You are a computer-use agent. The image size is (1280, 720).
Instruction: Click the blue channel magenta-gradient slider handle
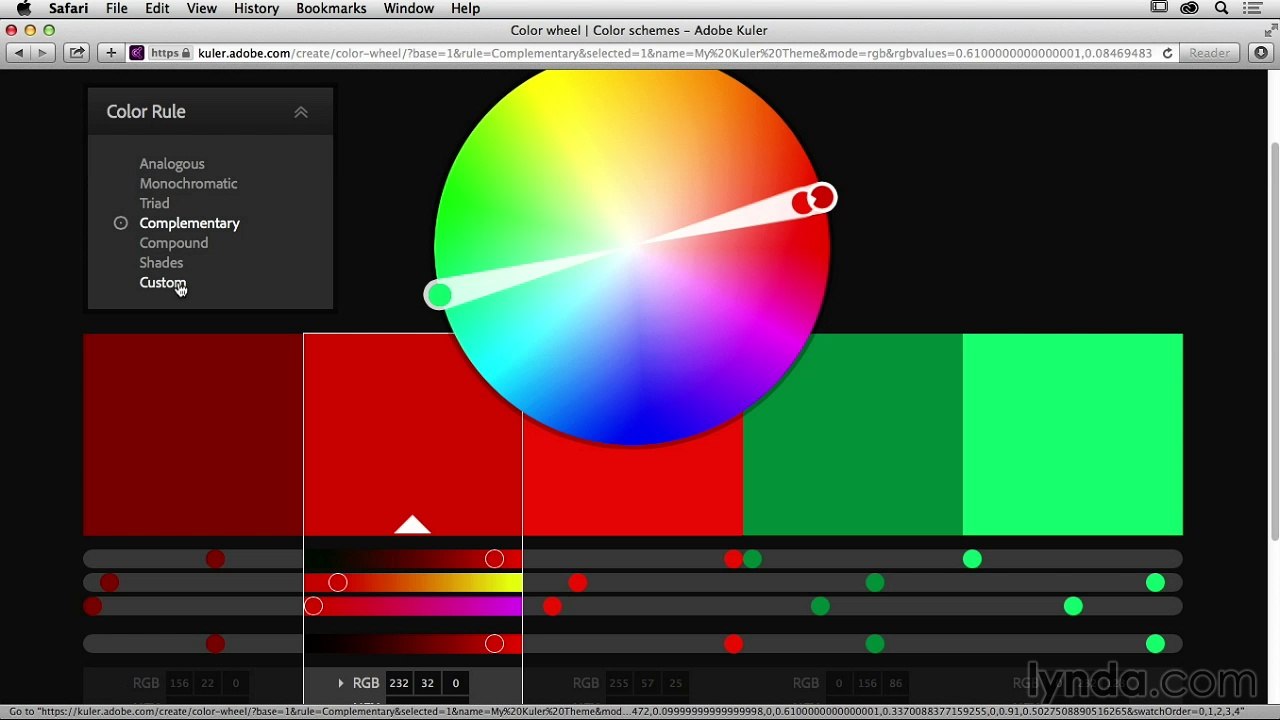tap(313, 606)
